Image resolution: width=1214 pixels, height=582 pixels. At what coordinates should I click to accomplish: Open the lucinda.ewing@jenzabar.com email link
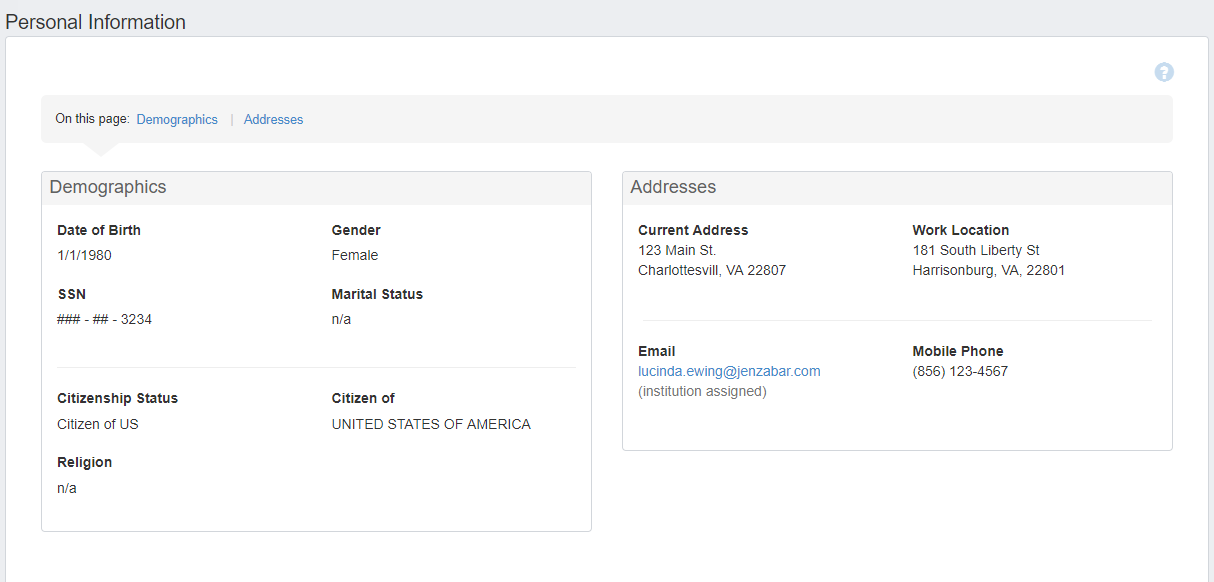pyautogui.click(x=729, y=371)
